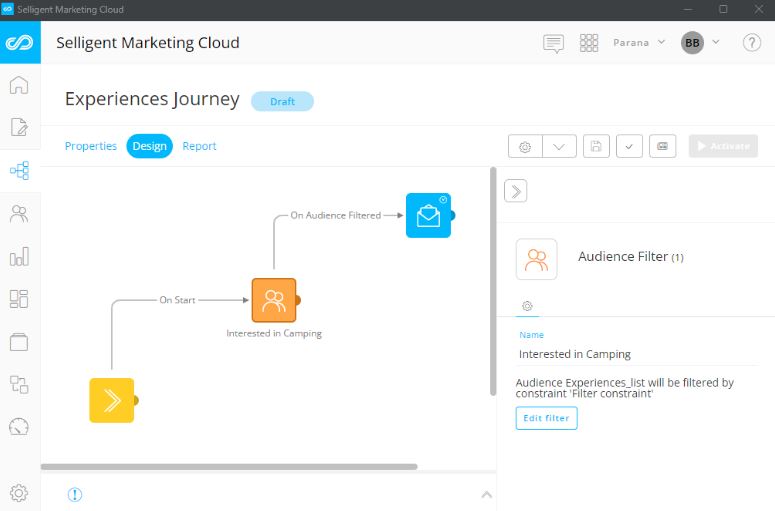Switch to the Properties tab
The width and height of the screenshot is (775, 511).
pyautogui.click(x=90, y=146)
